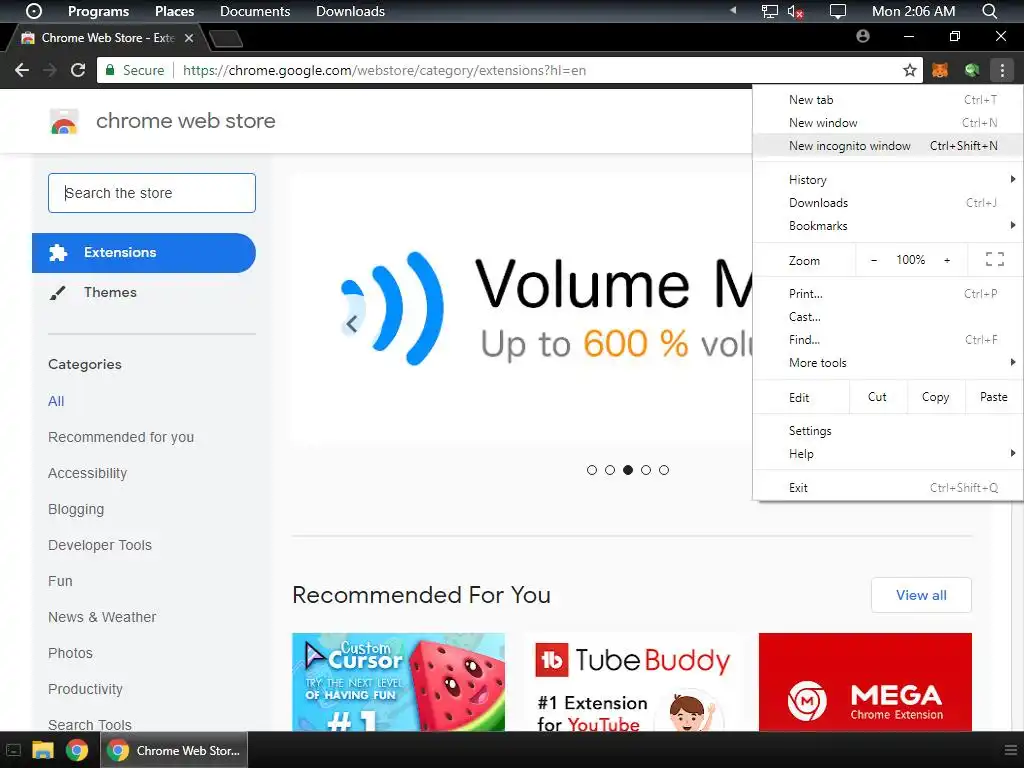The height and width of the screenshot is (768, 1024).
Task: Open the Programs menu
Action: (99, 11)
